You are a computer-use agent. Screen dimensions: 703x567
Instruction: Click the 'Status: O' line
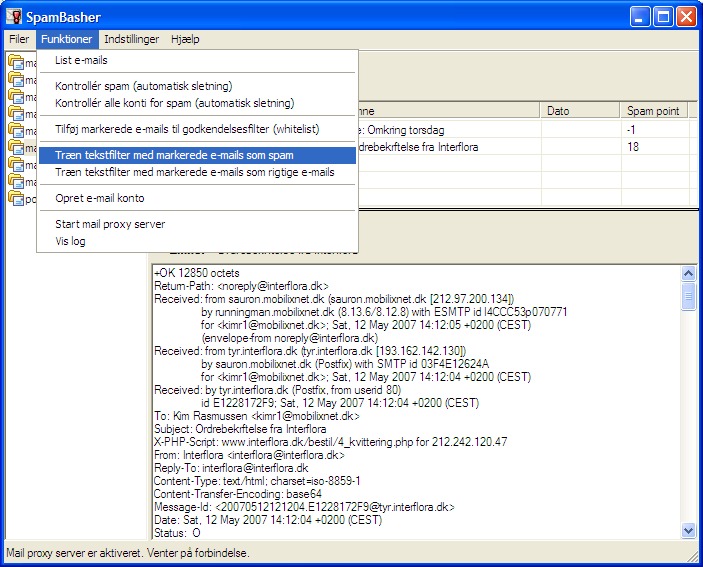point(177,533)
